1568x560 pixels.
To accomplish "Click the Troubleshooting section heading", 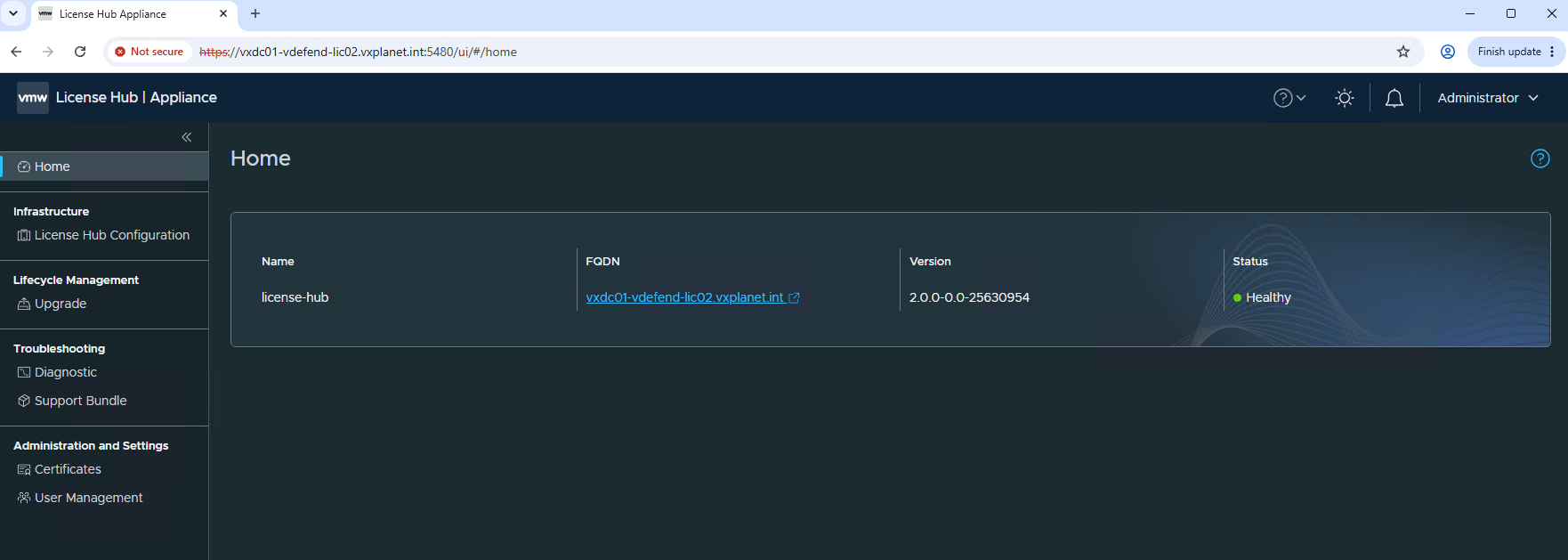I will pos(59,348).
